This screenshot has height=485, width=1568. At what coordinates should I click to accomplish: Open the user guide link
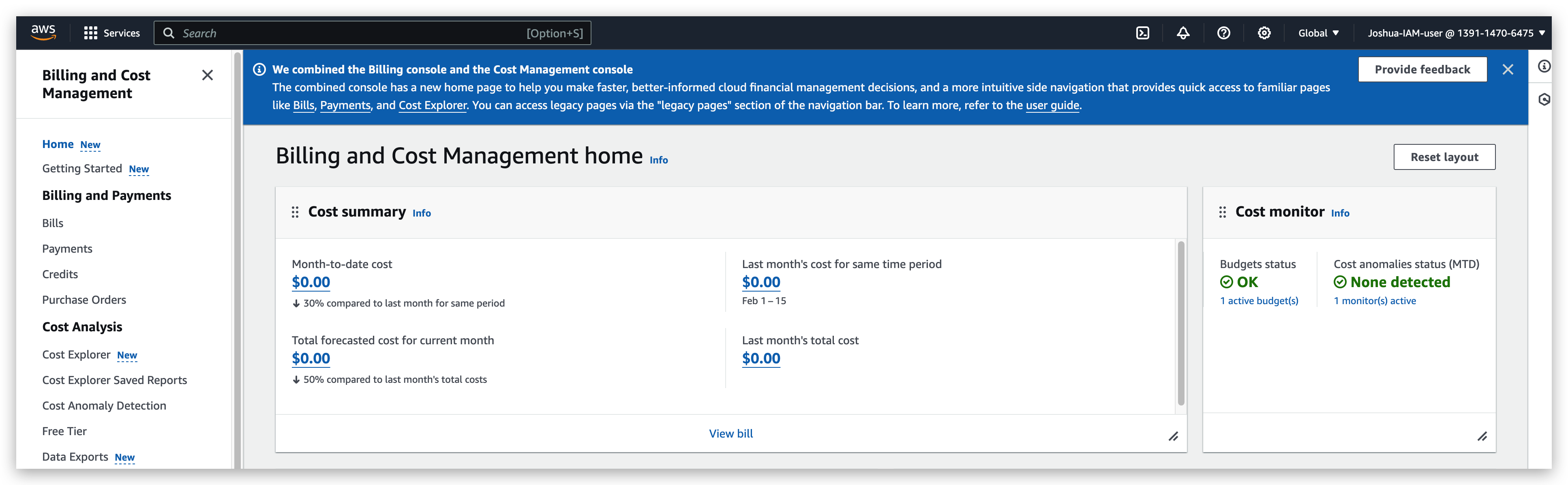1052,105
